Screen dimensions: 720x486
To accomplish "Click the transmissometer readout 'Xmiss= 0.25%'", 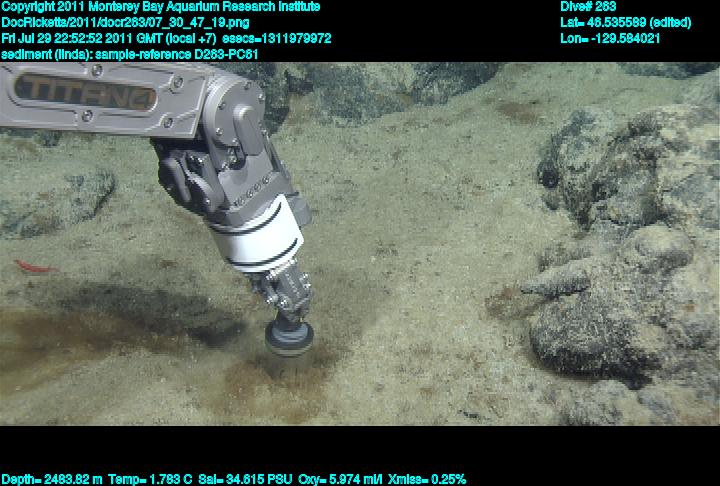I will pyautogui.click(x=427, y=479).
